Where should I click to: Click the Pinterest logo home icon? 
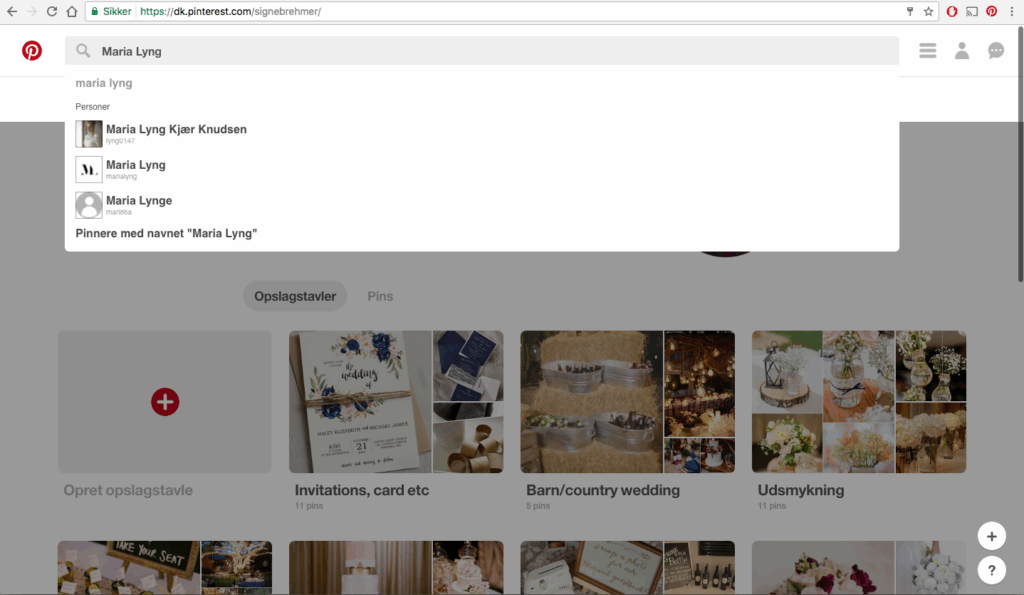tap(31, 50)
